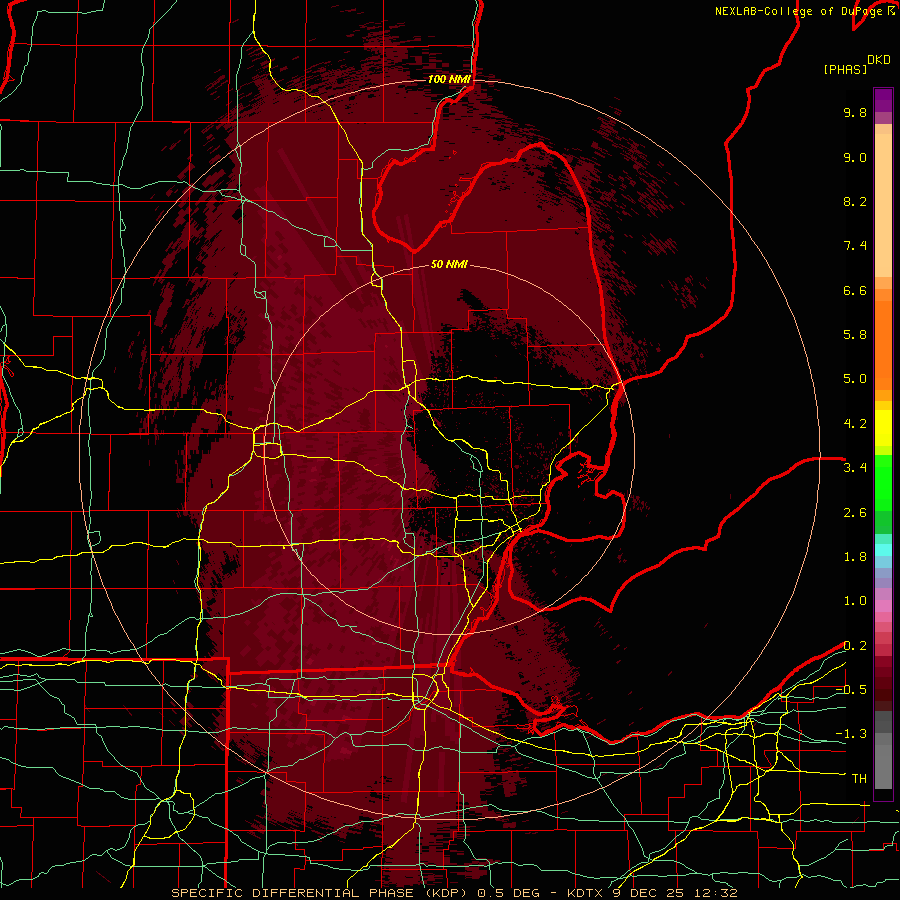Click the 9.0 value on color scale
The height and width of the screenshot is (900, 900).
855,157
